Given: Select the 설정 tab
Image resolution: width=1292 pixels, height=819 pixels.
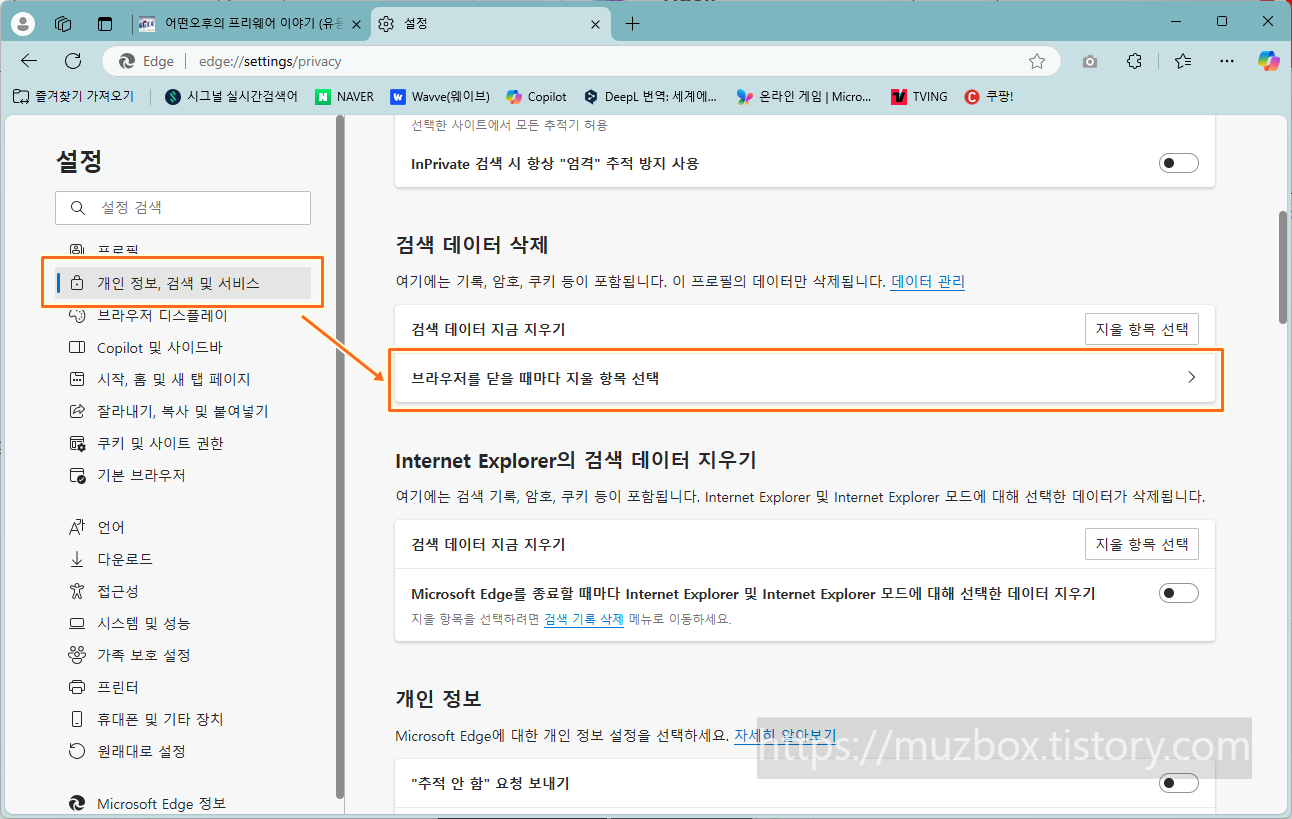Looking at the screenshot, I should (490, 24).
